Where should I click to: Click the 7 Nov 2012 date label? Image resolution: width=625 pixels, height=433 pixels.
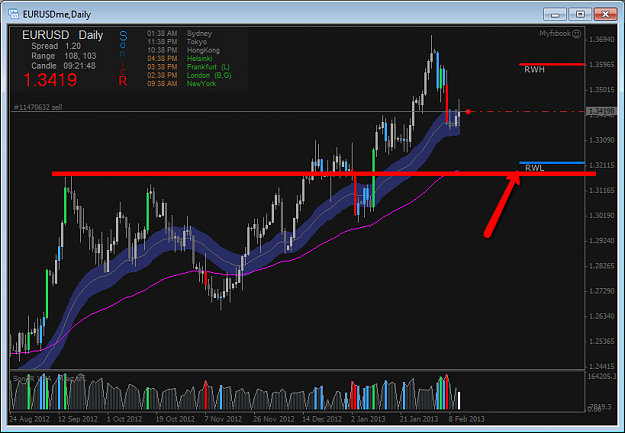click(223, 419)
